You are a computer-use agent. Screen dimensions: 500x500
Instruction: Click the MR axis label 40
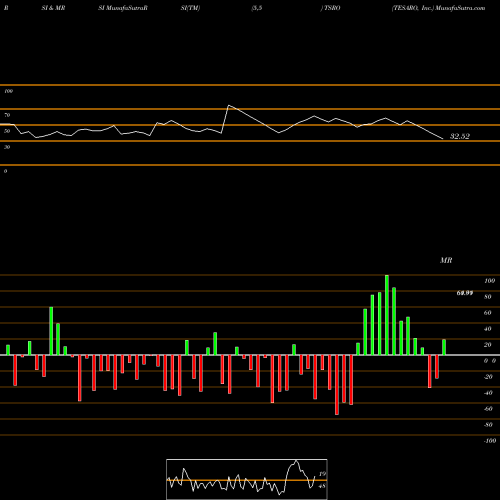(487, 329)
